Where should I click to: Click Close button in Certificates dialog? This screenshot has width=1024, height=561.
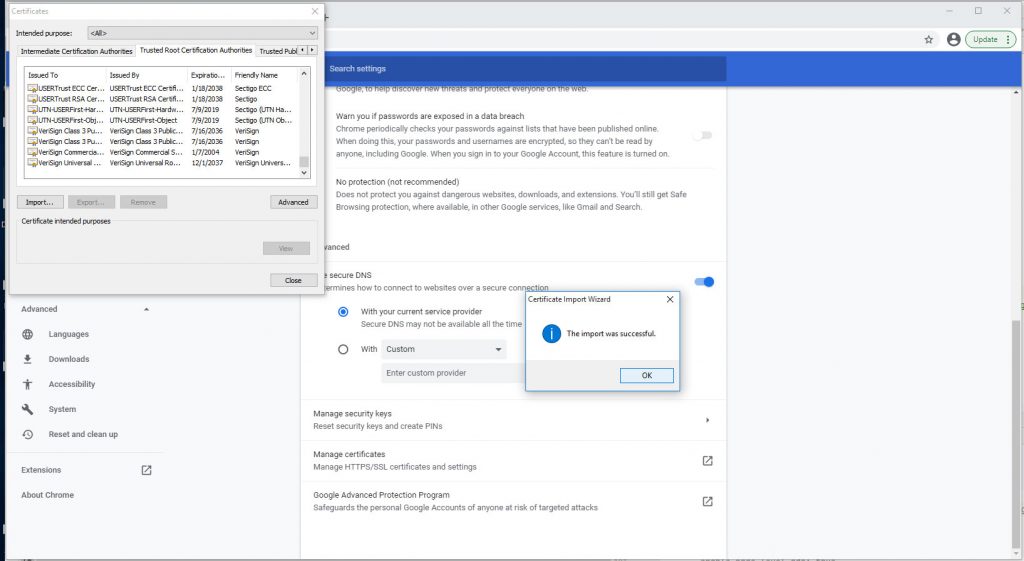(293, 280)
